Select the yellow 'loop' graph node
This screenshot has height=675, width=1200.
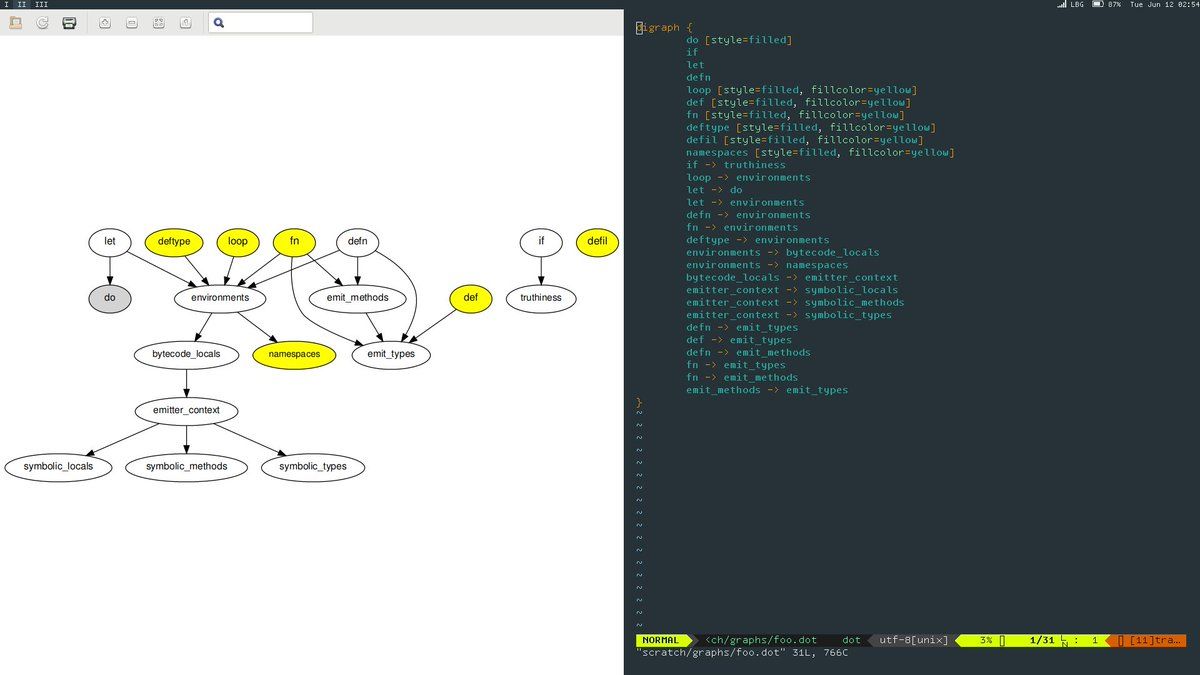[238, 241]
